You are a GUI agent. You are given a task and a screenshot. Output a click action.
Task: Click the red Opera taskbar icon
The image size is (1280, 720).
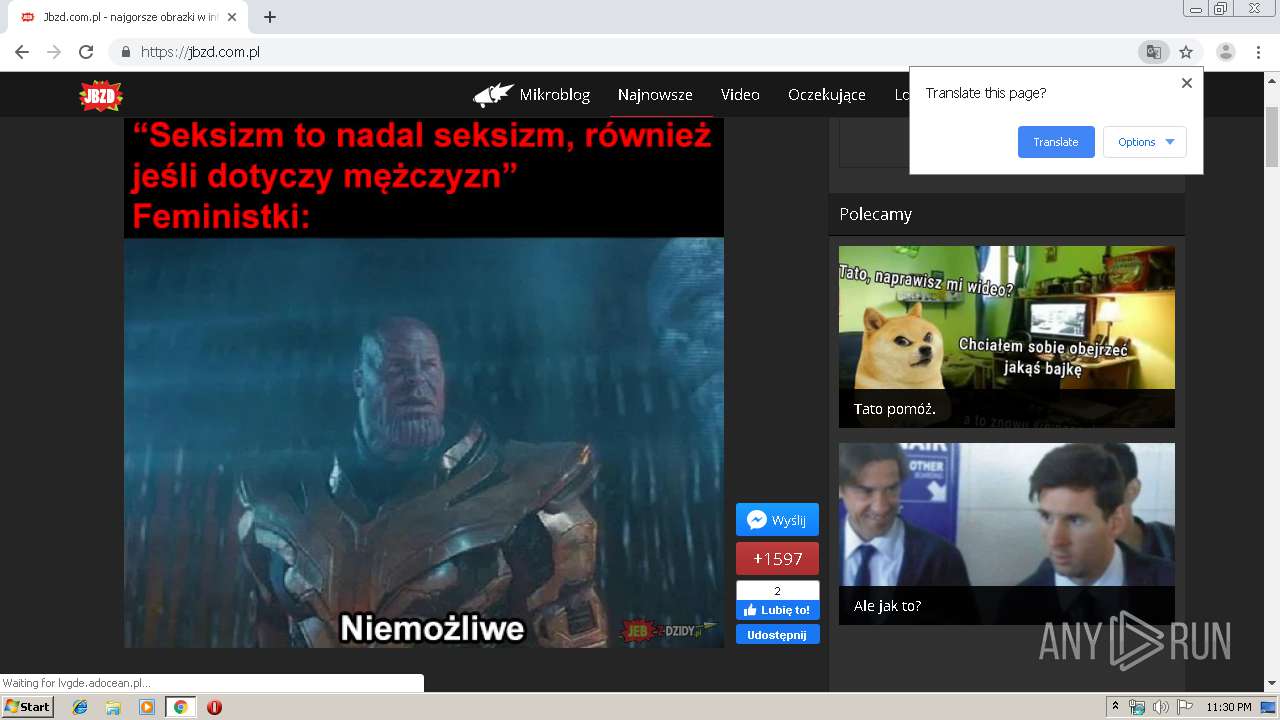214,707
